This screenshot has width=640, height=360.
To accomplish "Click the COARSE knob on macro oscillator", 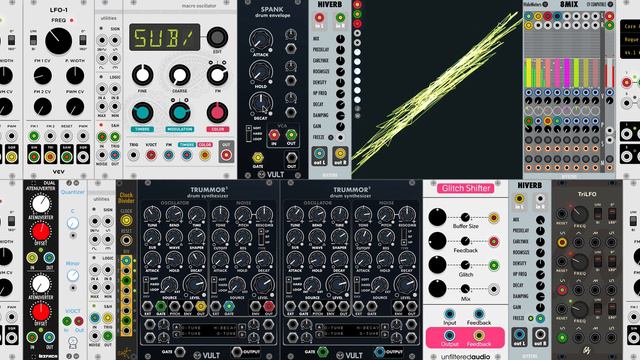I will tap(180, 75).
